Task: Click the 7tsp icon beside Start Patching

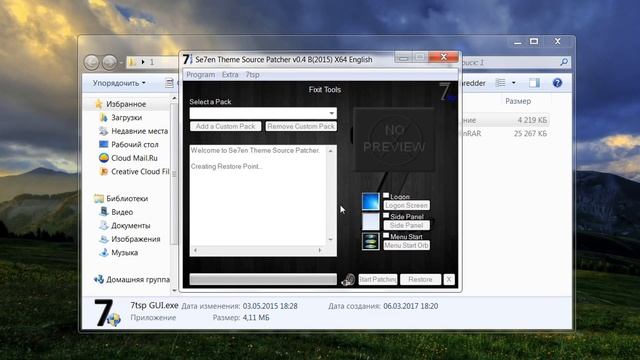Action: coord(348,280)
